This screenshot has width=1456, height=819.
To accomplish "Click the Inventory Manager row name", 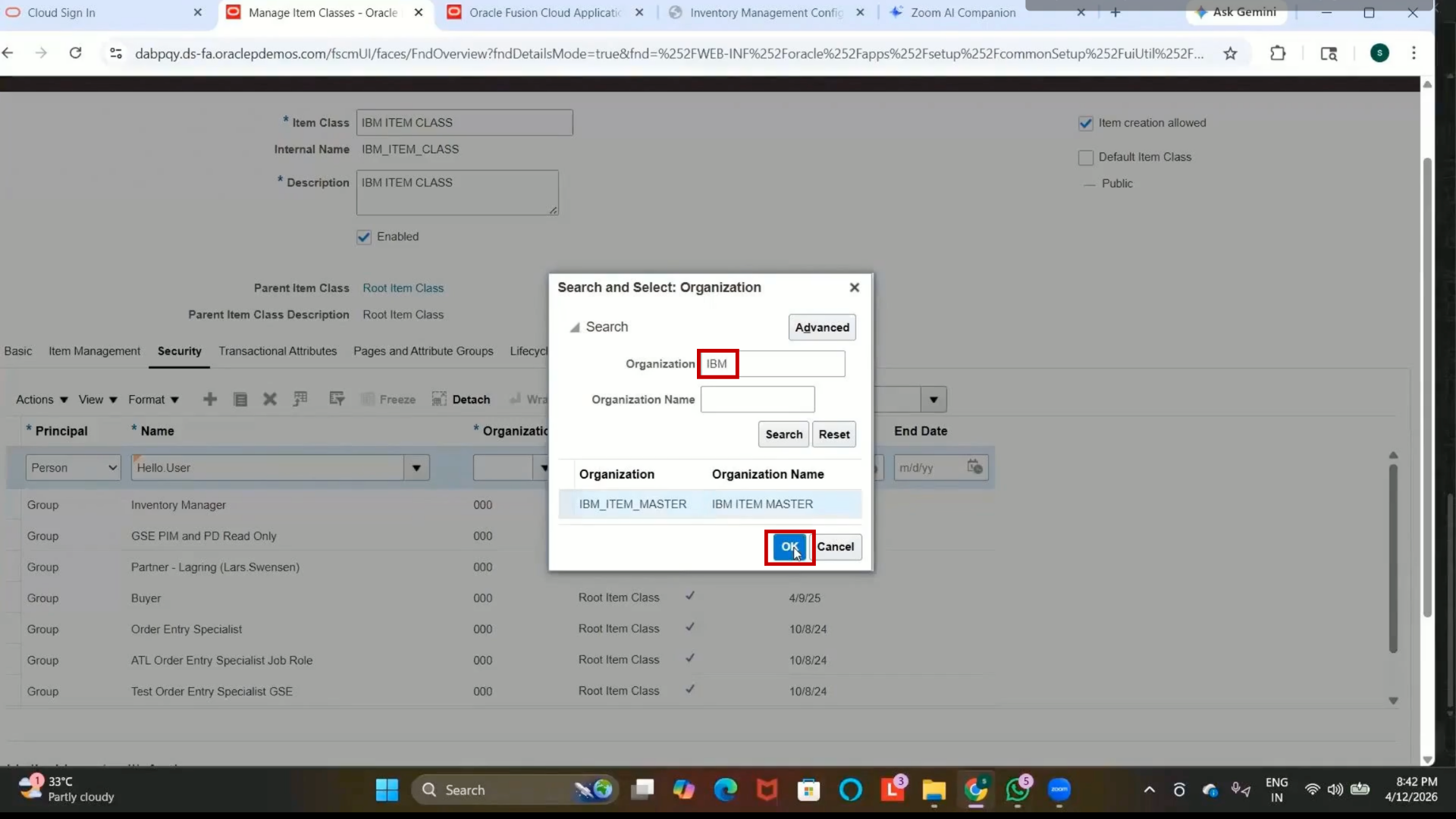I will pyautogui.click(x=178, y=505).
